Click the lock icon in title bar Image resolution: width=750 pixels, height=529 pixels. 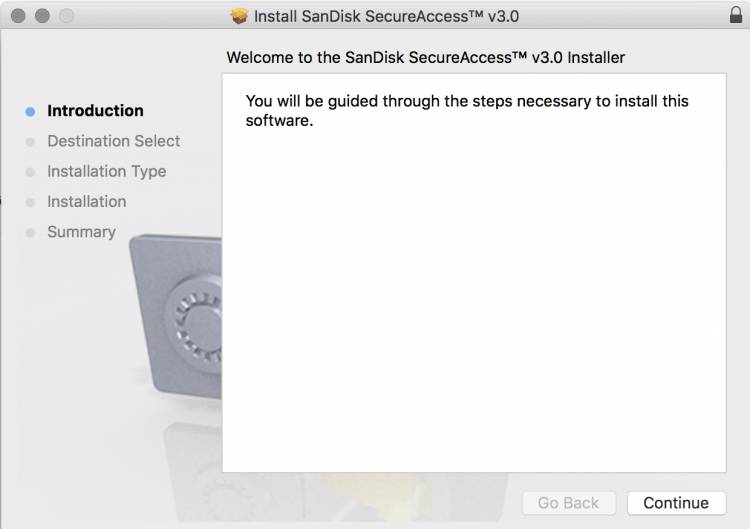pos(736,16)
